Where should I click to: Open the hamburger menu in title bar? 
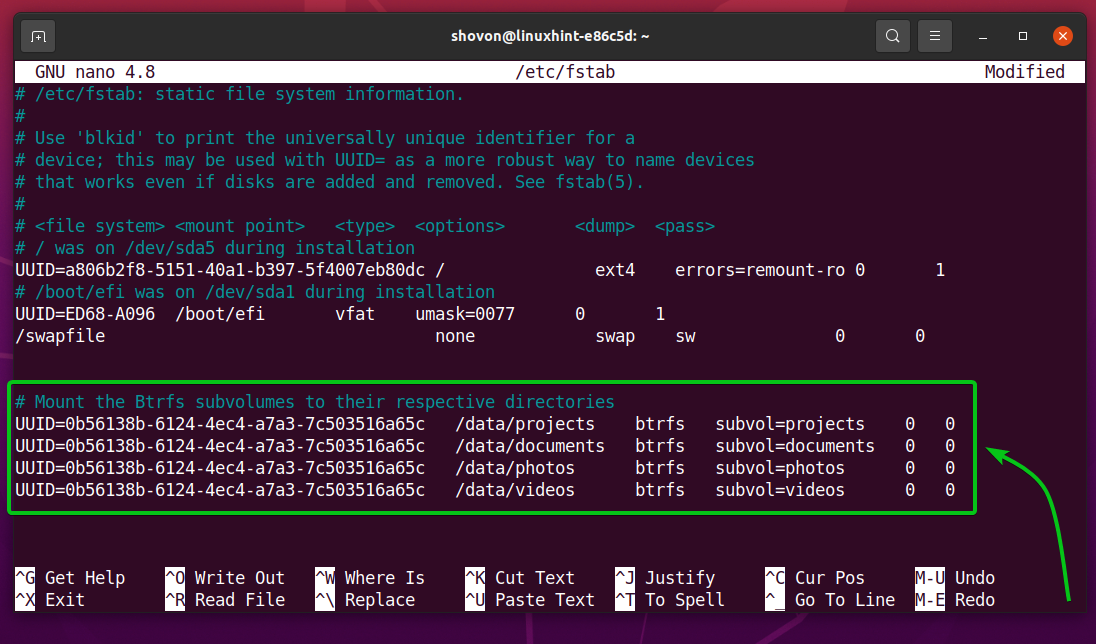(935, 37)
